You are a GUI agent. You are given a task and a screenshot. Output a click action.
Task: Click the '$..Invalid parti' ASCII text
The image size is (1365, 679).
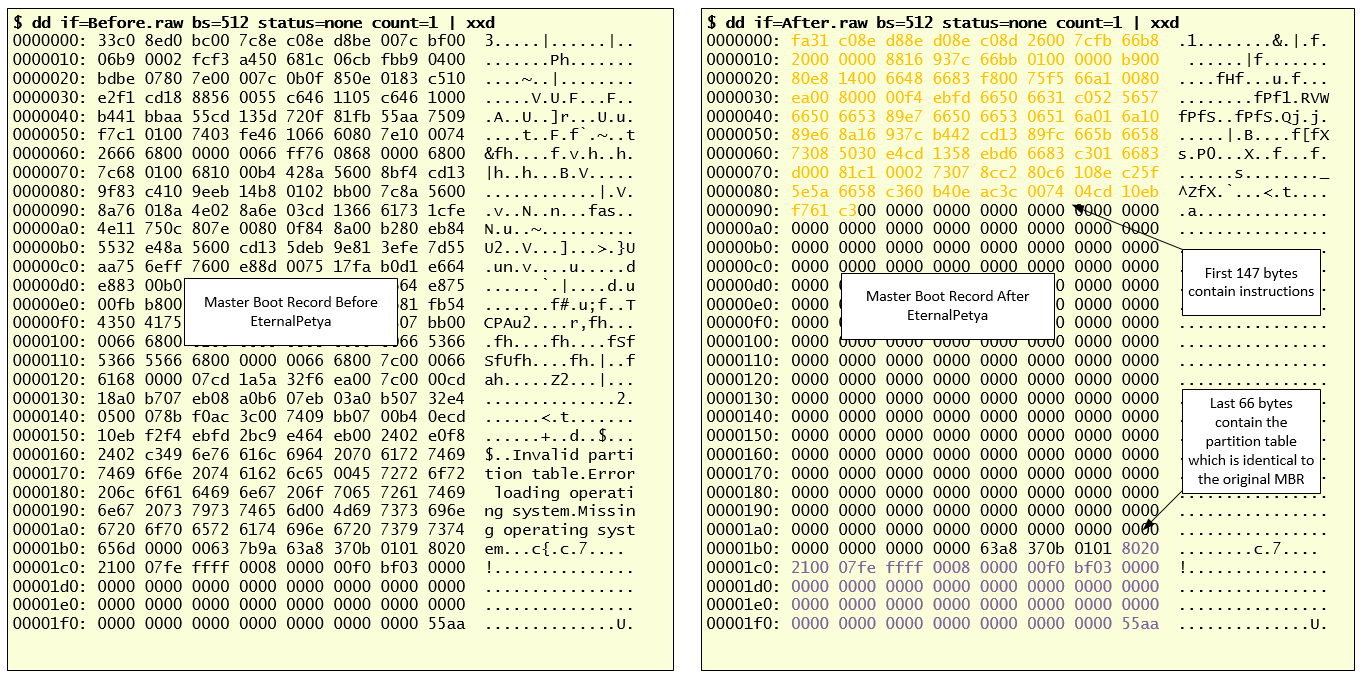point(559,455)
